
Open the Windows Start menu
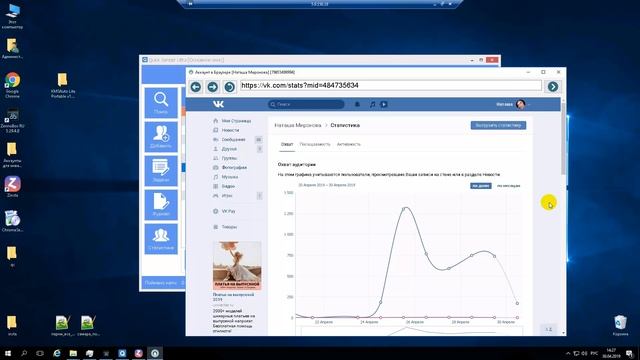pyautogui.click(x=8, y=353)
